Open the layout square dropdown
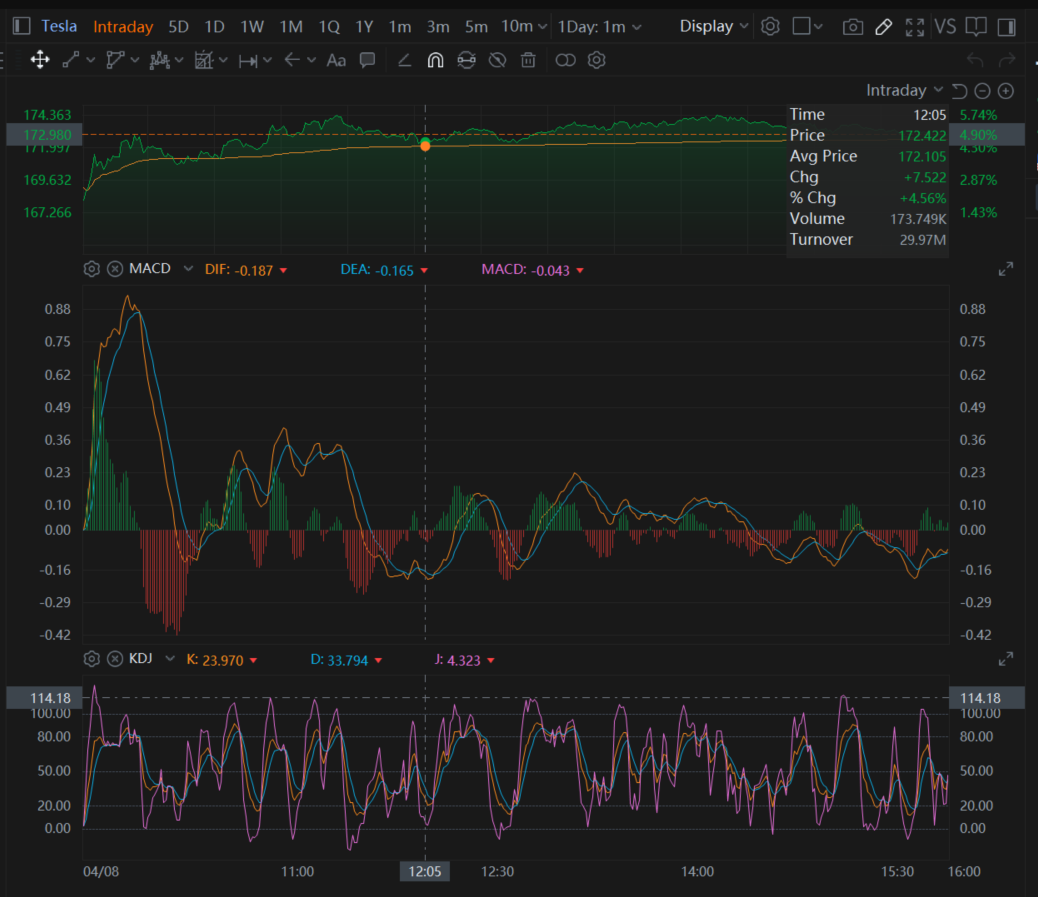Screen dimensions: 1038x897 point(807,26)
